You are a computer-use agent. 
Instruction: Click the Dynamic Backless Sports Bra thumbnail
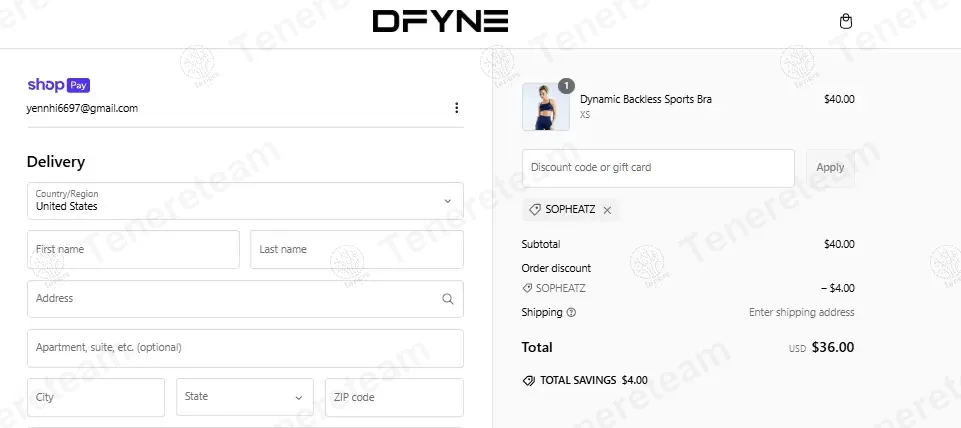(546, 106)
